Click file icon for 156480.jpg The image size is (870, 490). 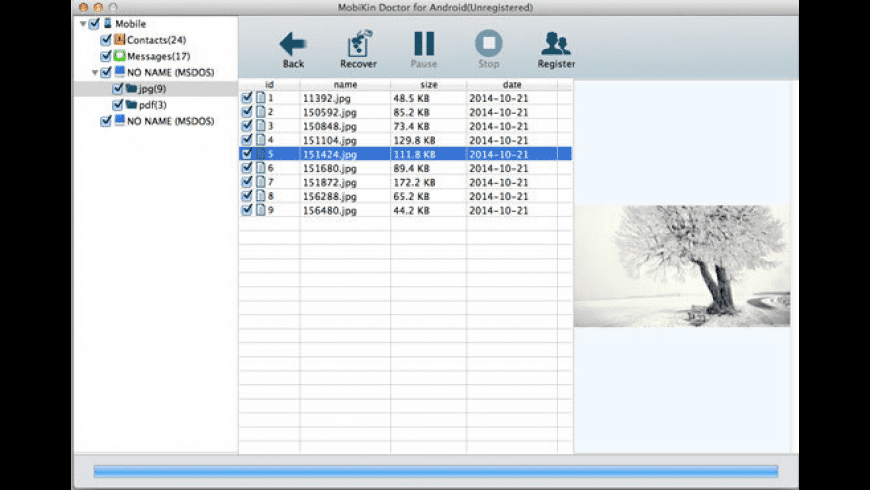point(260,210)
